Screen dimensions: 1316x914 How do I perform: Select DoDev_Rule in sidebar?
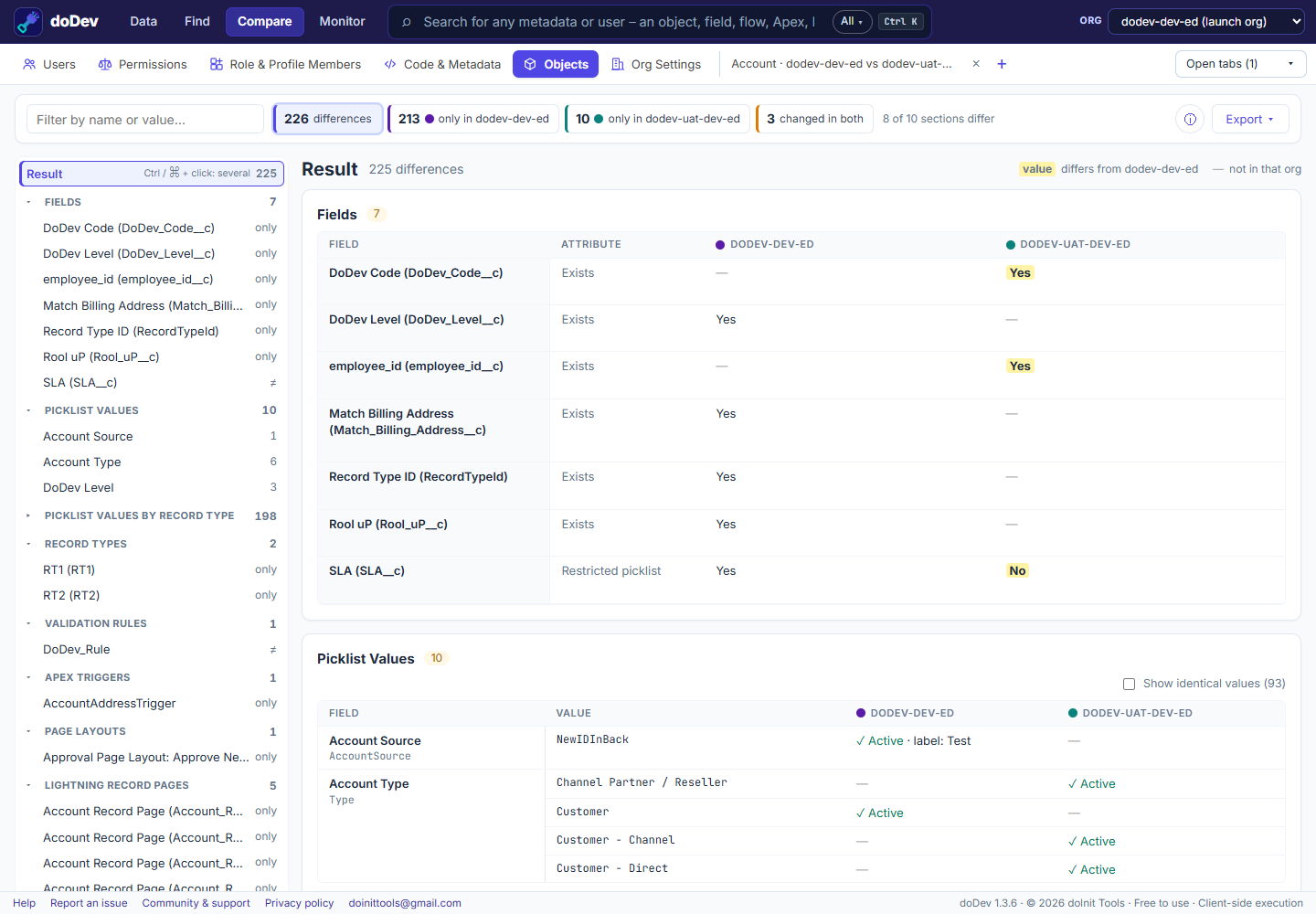[x=152, y=650]
